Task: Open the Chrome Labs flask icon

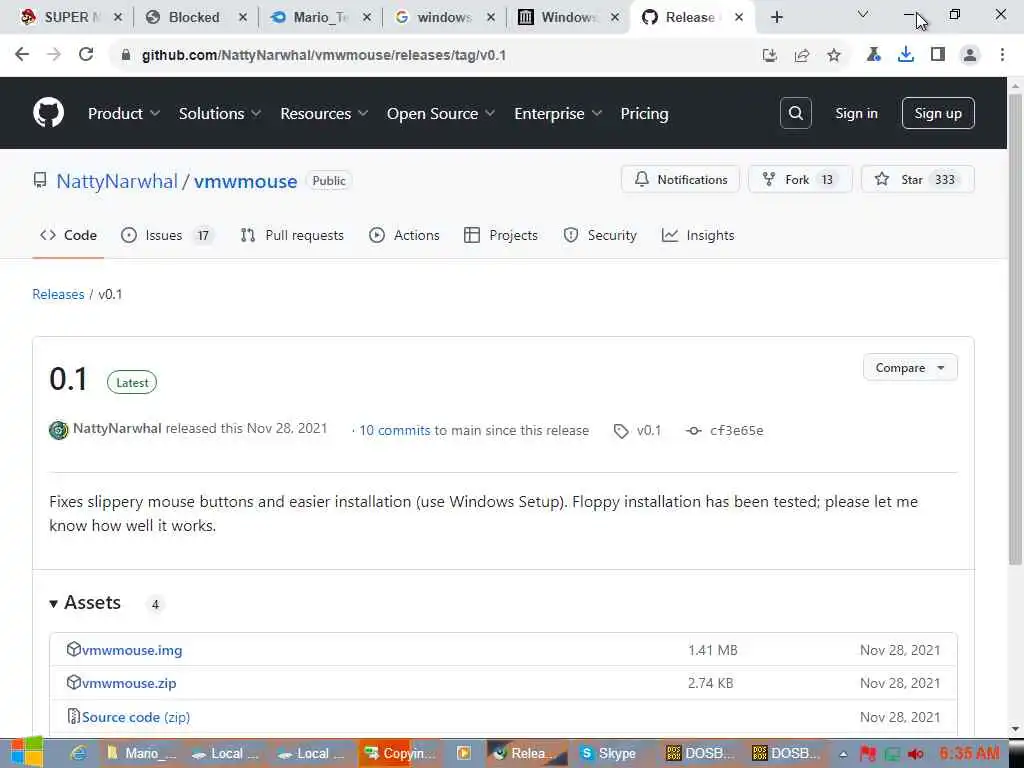Action: click(x=873, y=55)
